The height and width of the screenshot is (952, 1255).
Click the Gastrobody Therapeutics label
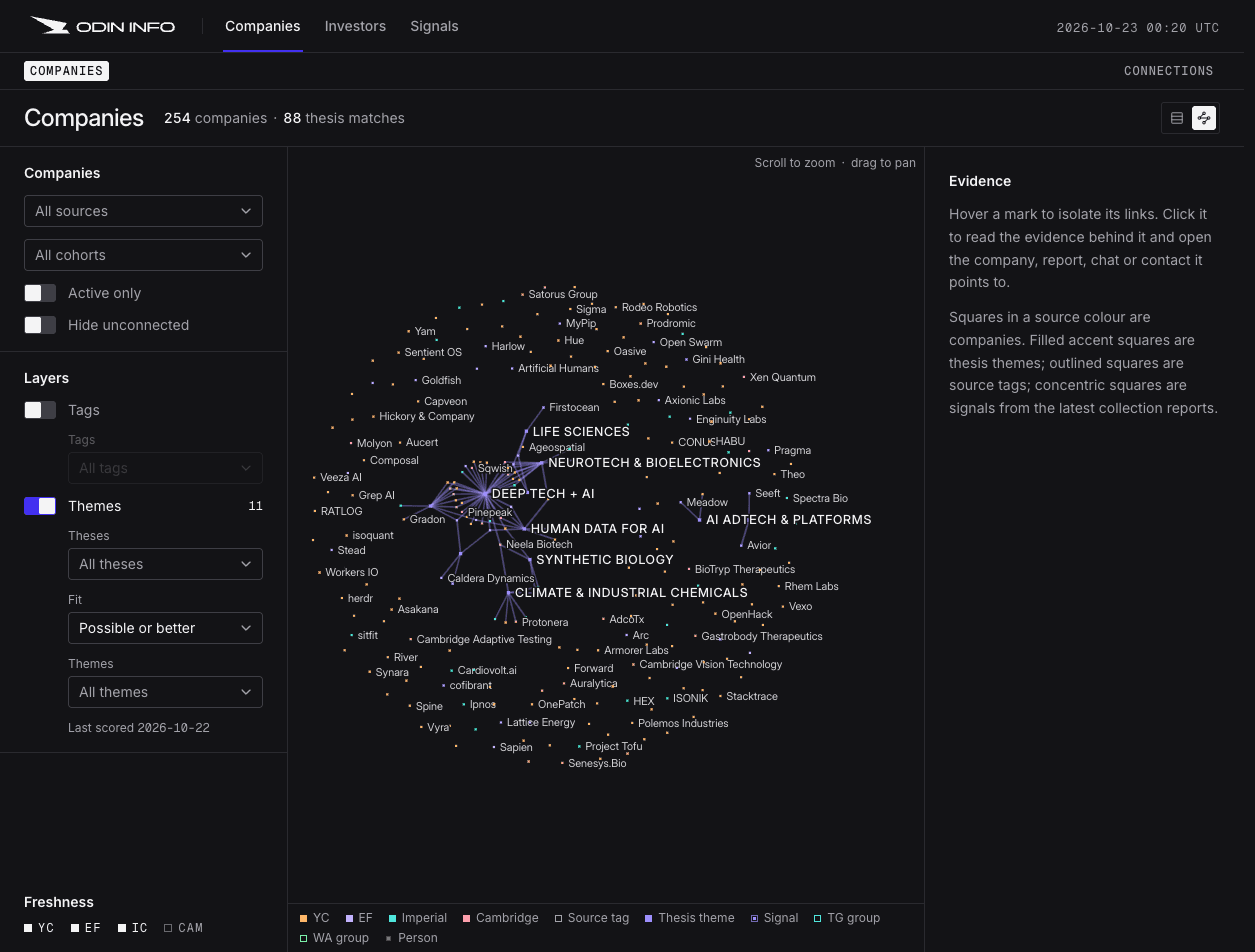click(762, 636)
